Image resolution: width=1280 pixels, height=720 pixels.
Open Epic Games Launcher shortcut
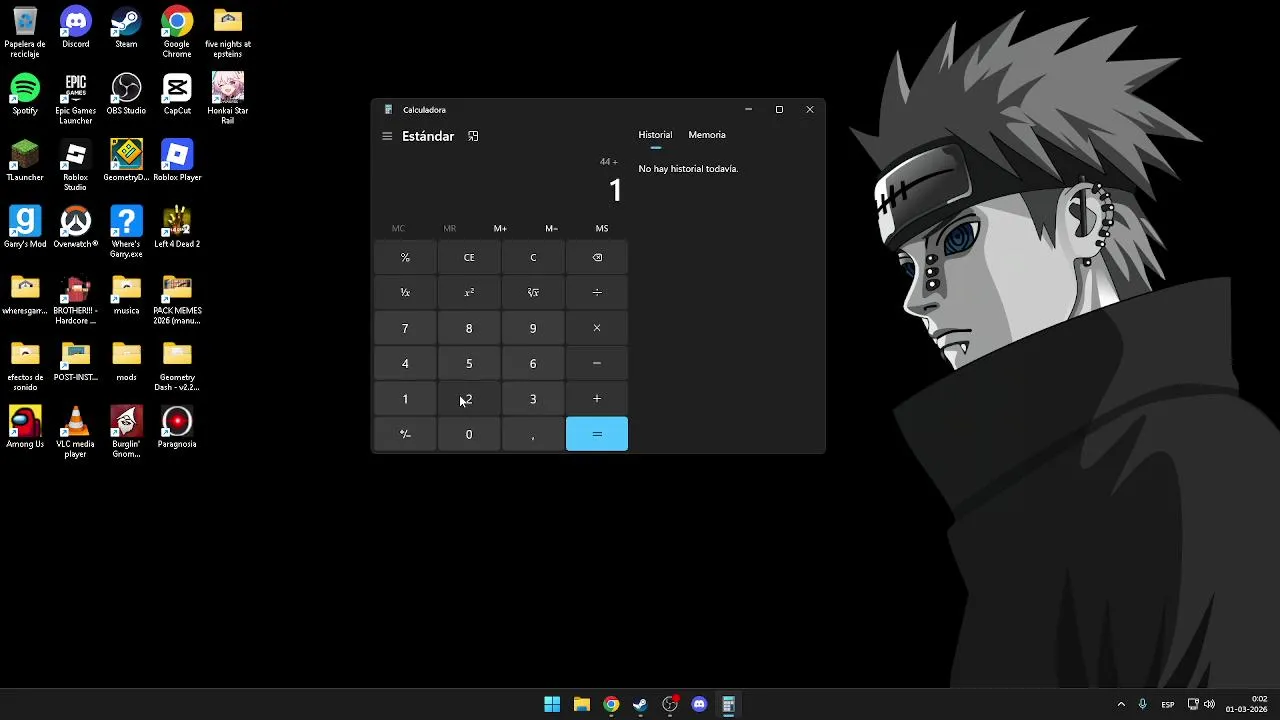pyautogui.click(x=75, y=99)
